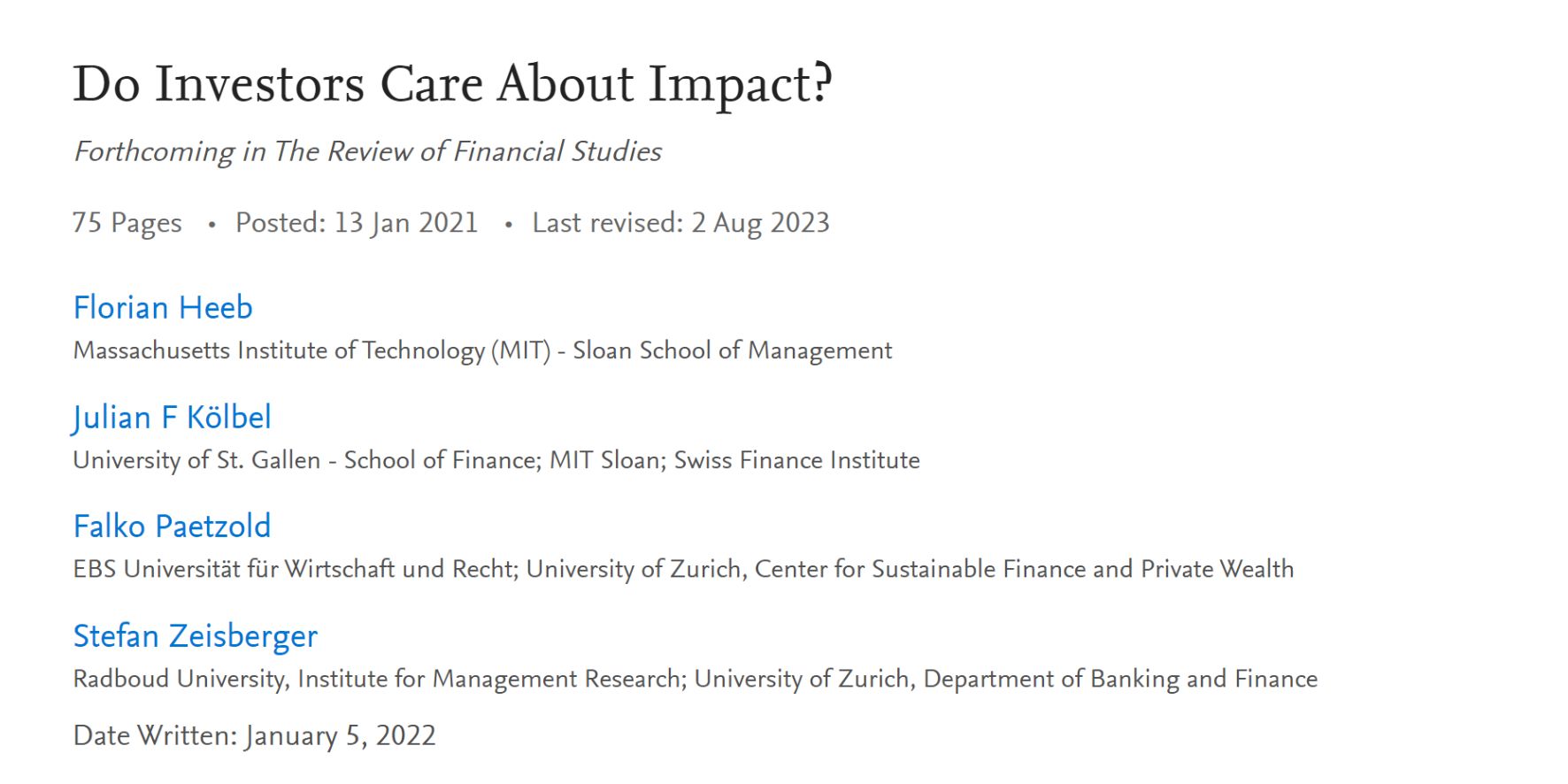Click "Massachusetts Institute of Technology (MIT)" affiliation text
1568x784 pixels.
[x=312, y=351]
